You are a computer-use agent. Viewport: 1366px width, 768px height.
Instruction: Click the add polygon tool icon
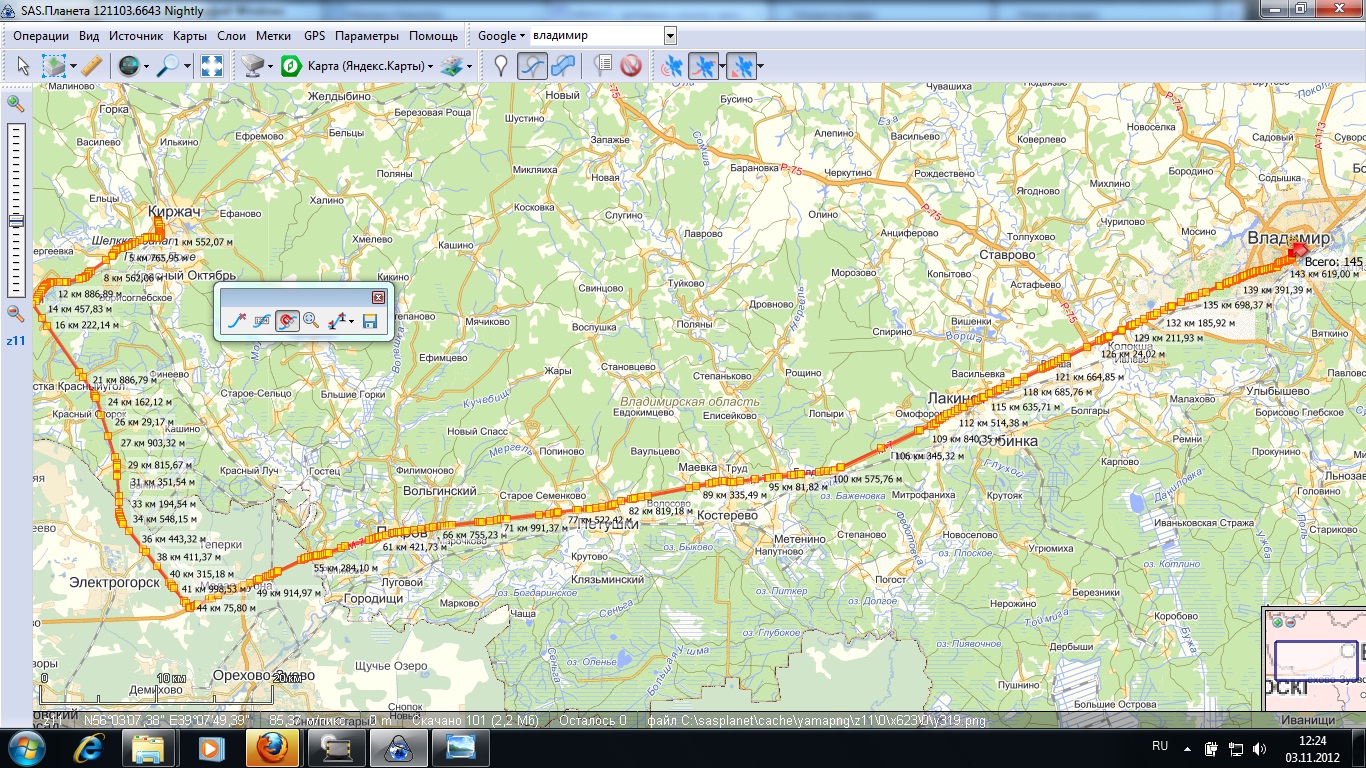563,66
